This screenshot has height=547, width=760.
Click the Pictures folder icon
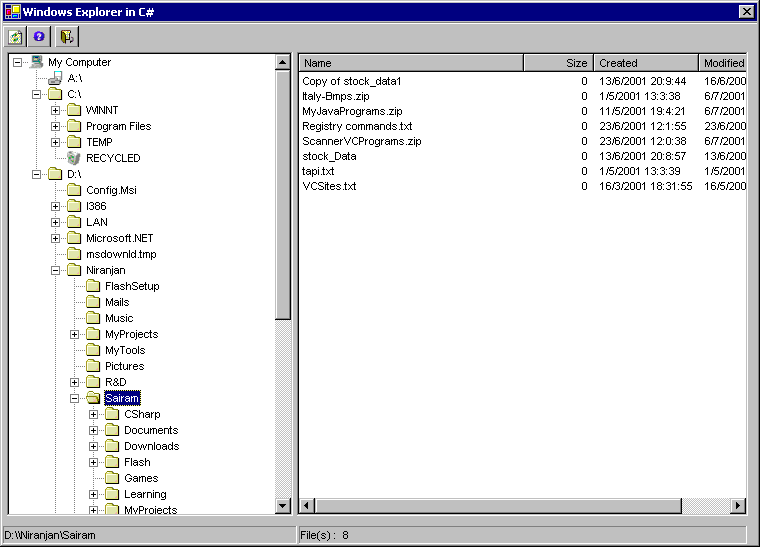point(93,366)
